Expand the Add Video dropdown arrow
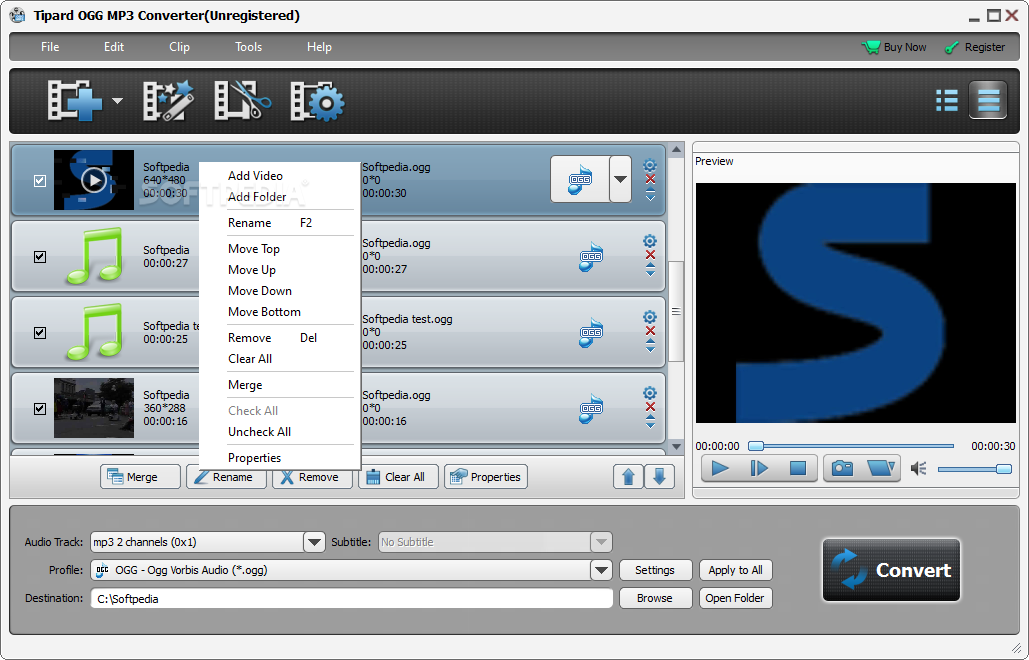 [x=117, y=101]
